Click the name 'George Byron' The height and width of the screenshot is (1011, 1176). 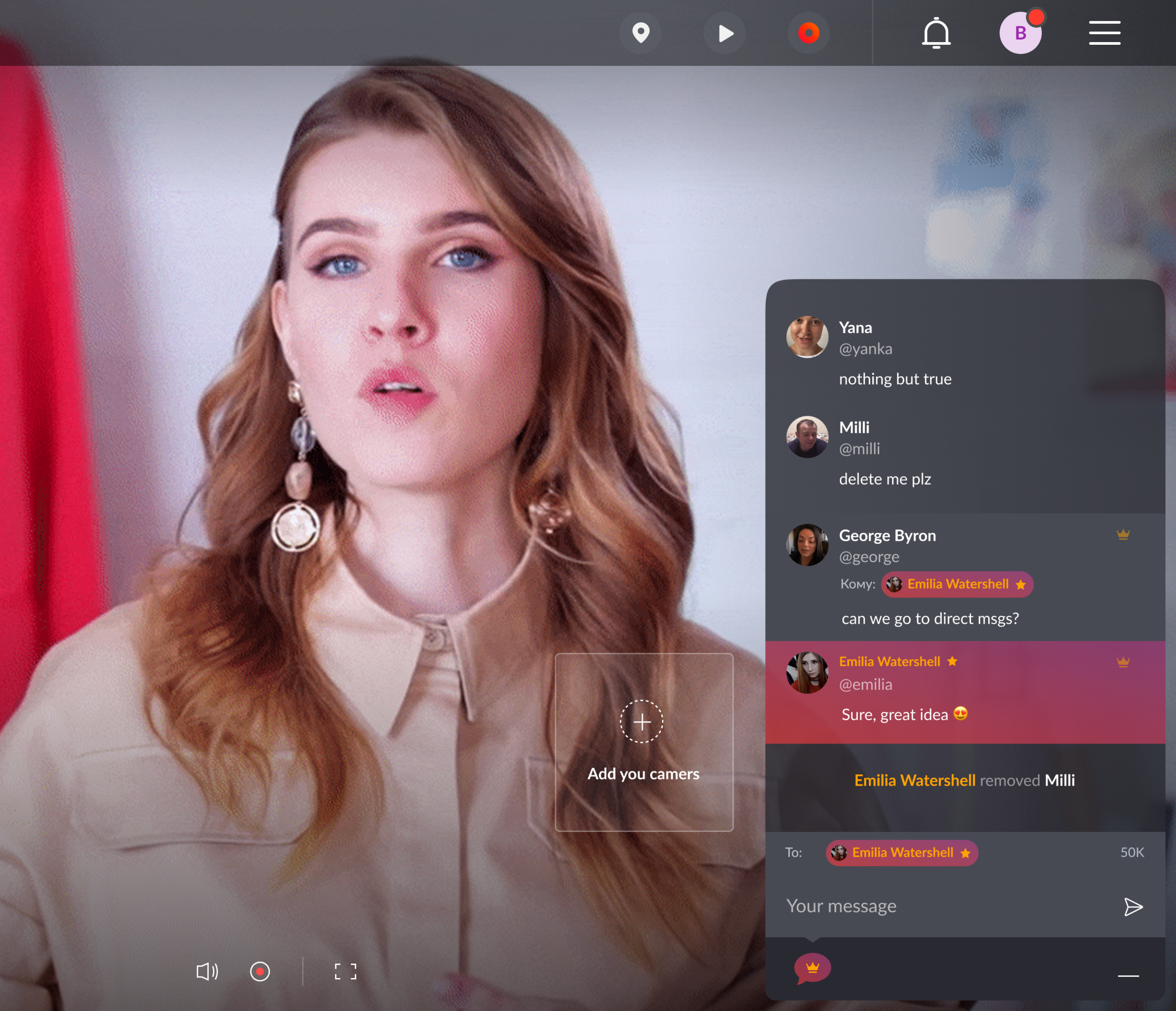tap(888, 535)
